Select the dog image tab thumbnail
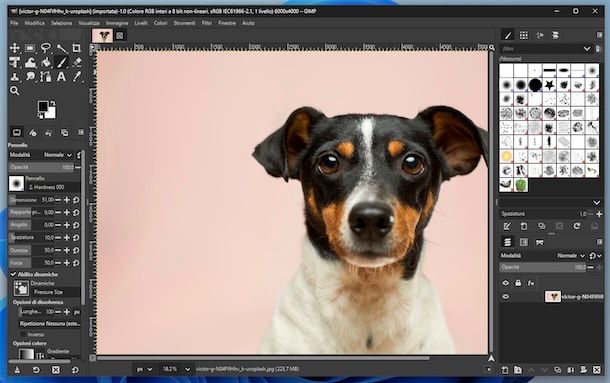The height and width of the screenshot is (383, 610). [x=103, y=36]
